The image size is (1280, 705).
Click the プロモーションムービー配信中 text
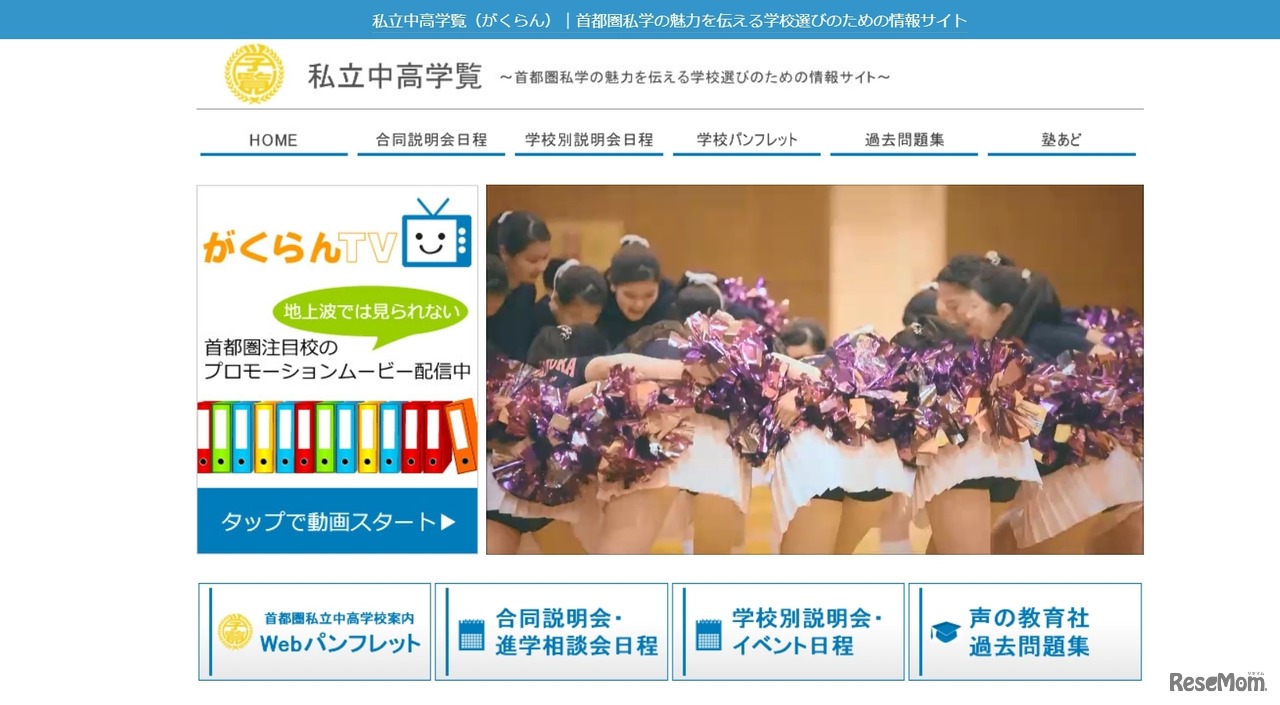[x=337, y=371]
